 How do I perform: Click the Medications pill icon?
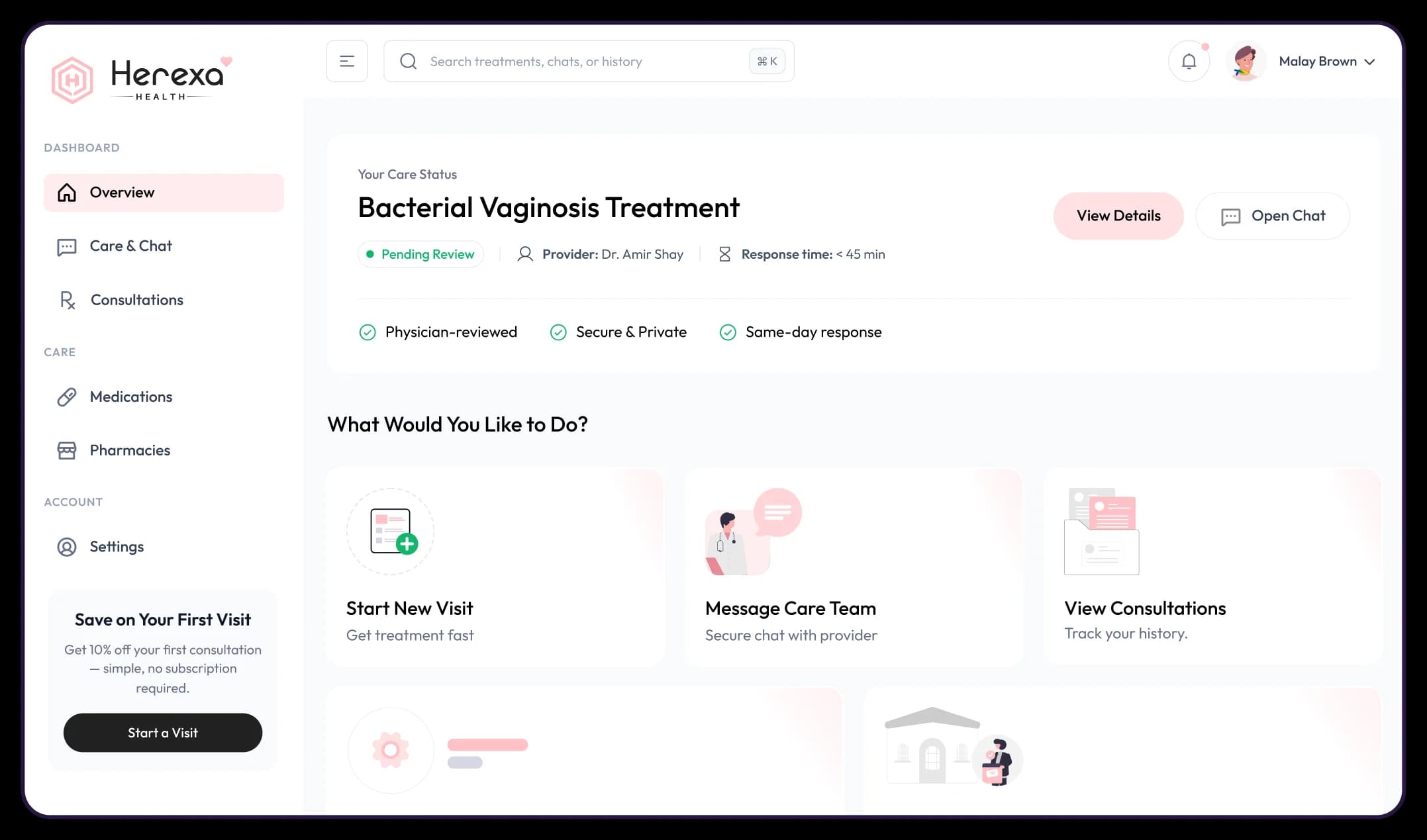pos(67,397)
